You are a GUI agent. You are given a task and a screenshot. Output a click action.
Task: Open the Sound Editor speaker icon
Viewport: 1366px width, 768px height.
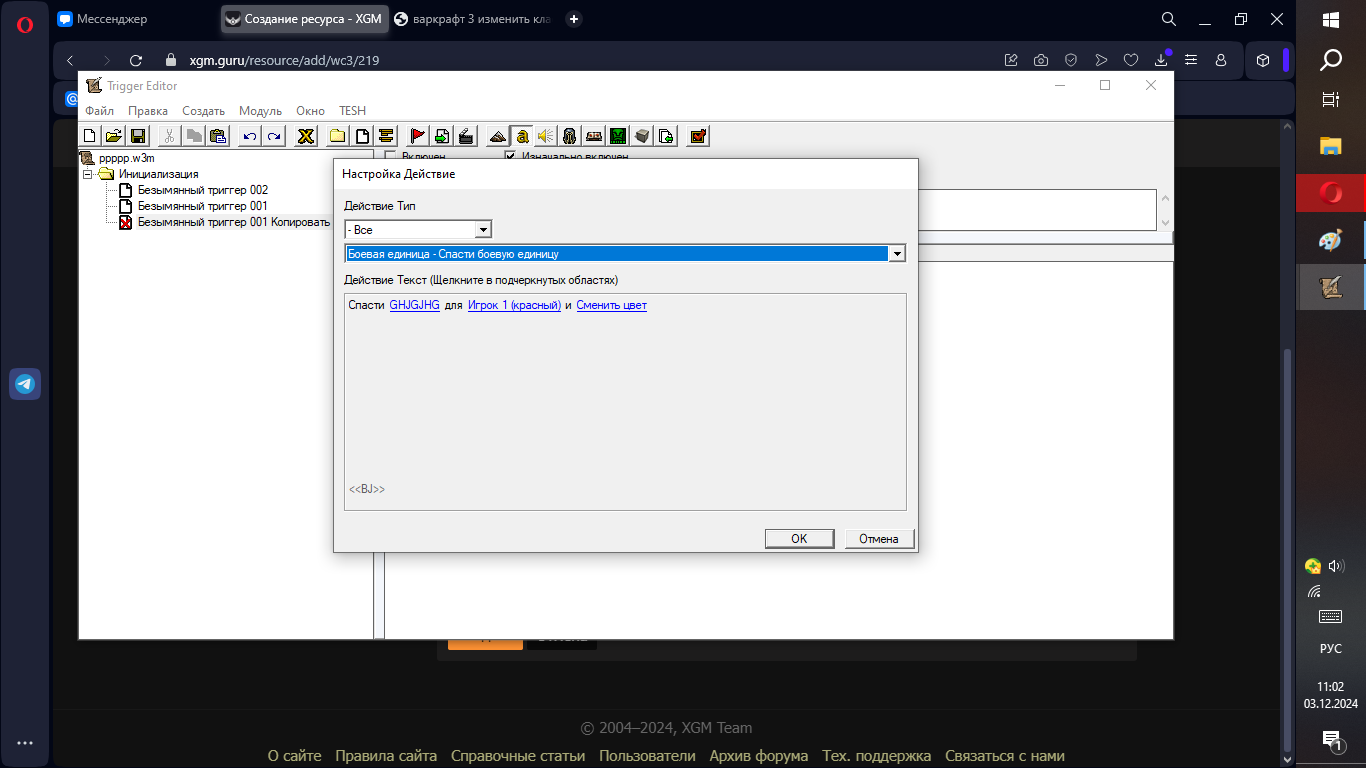(x=546, y=136)
